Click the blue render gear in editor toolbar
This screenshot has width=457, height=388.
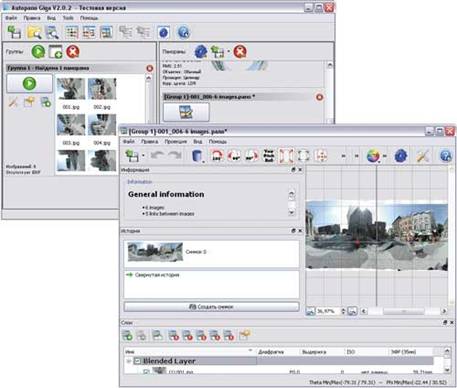pos(401,156)
